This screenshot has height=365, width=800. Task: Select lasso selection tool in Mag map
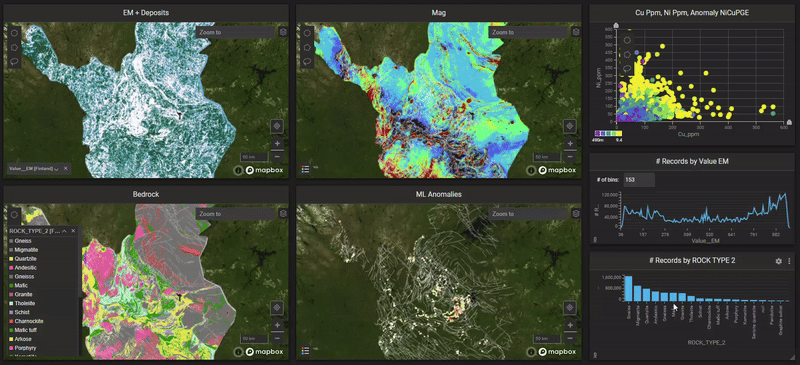pos(307,61)
